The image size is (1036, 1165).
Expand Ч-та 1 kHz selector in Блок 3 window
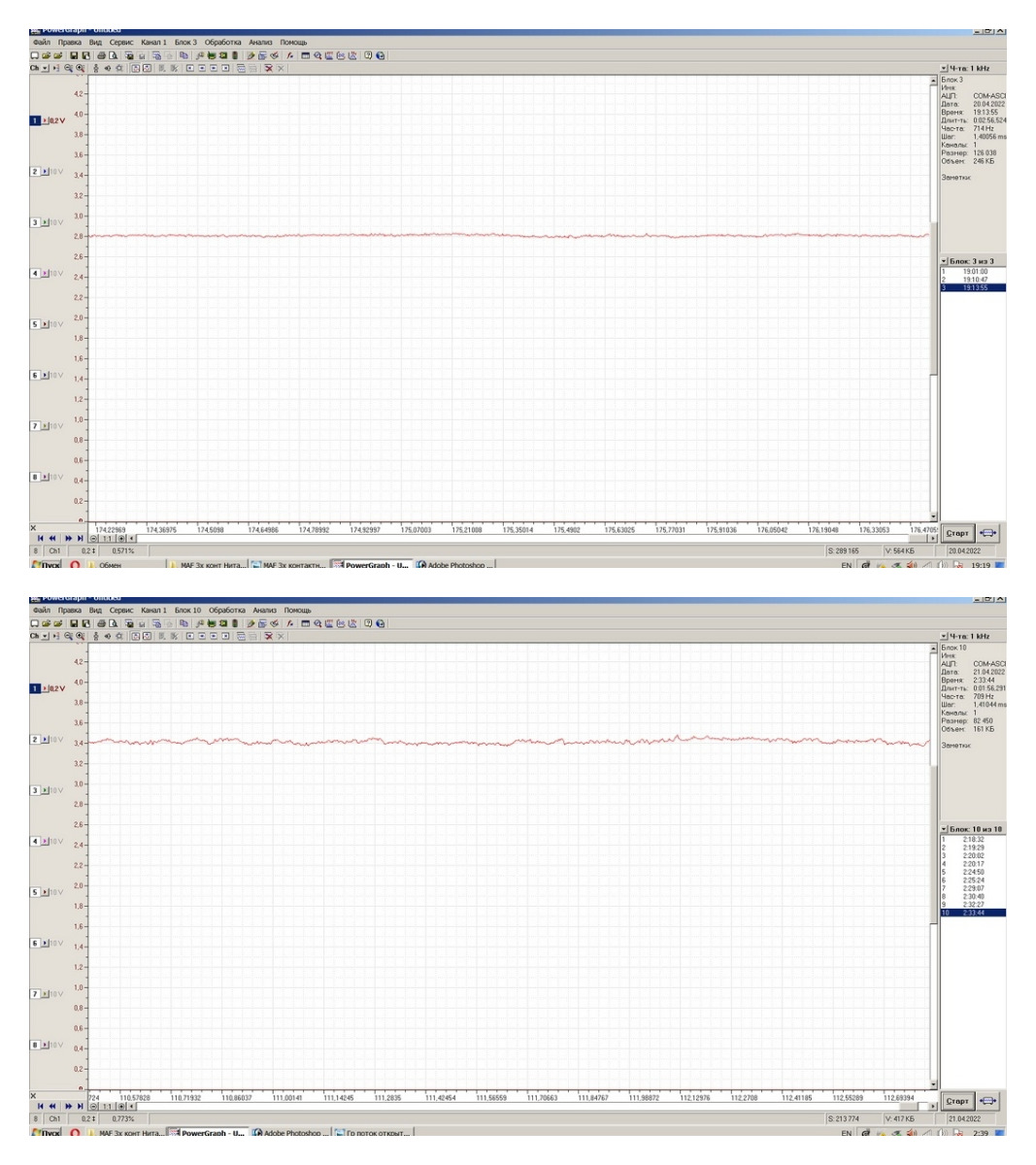coord(944,68)
